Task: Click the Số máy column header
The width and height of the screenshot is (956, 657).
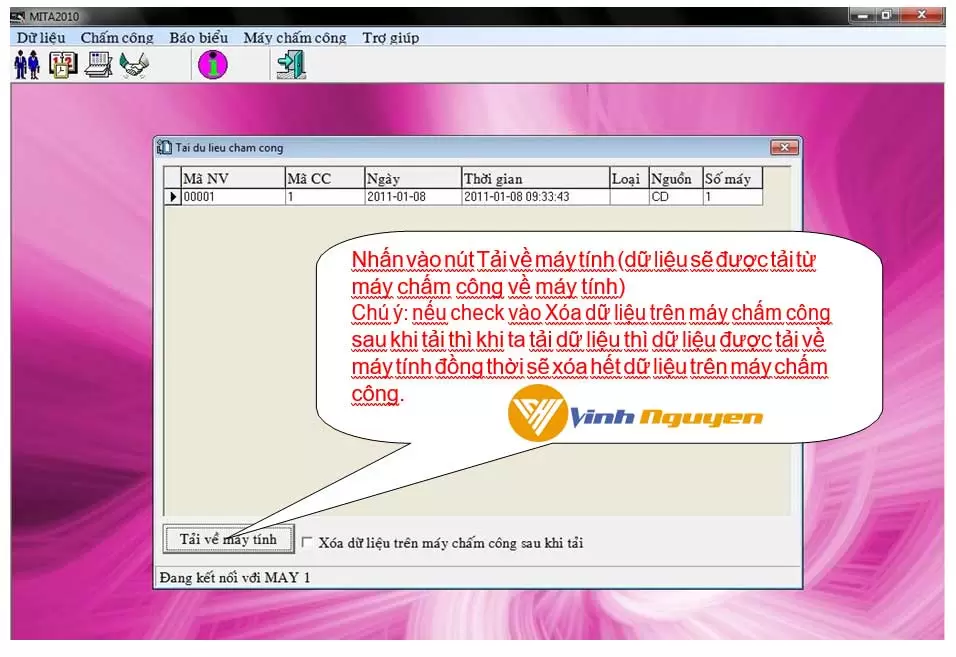Action: coord(733,178)
